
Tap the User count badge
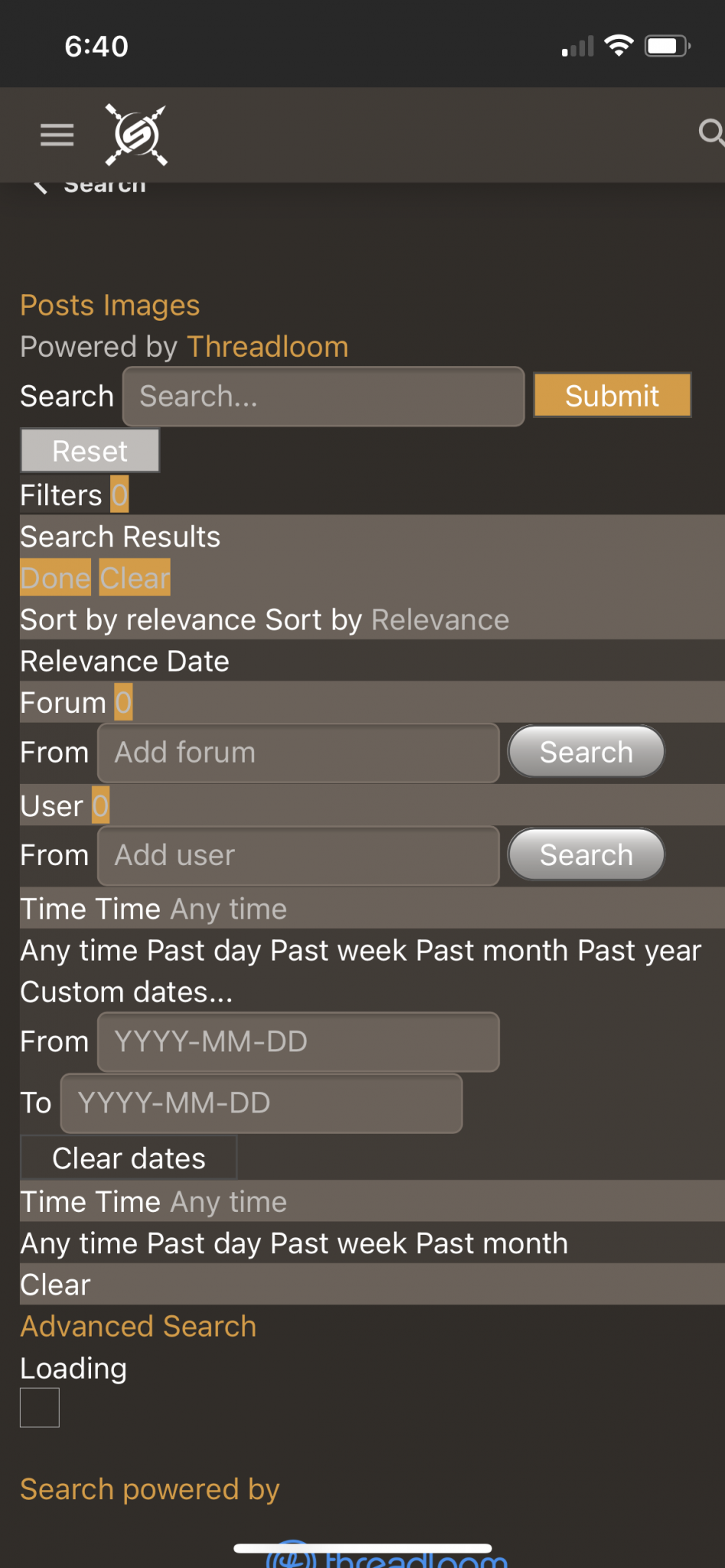[x=100, y=805]
